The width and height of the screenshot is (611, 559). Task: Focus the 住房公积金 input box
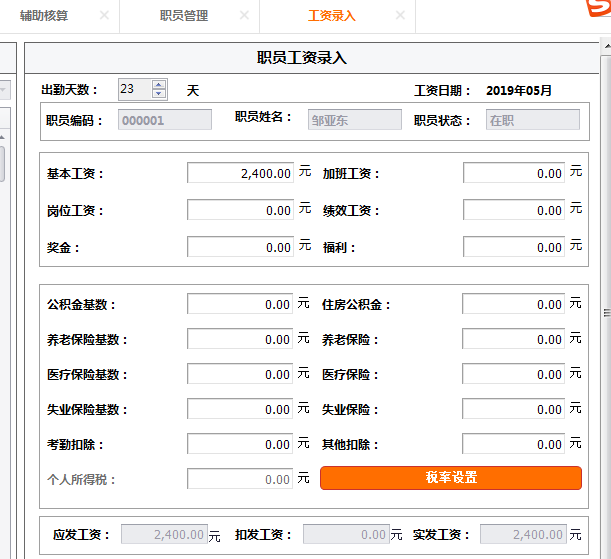coord(514,304)
